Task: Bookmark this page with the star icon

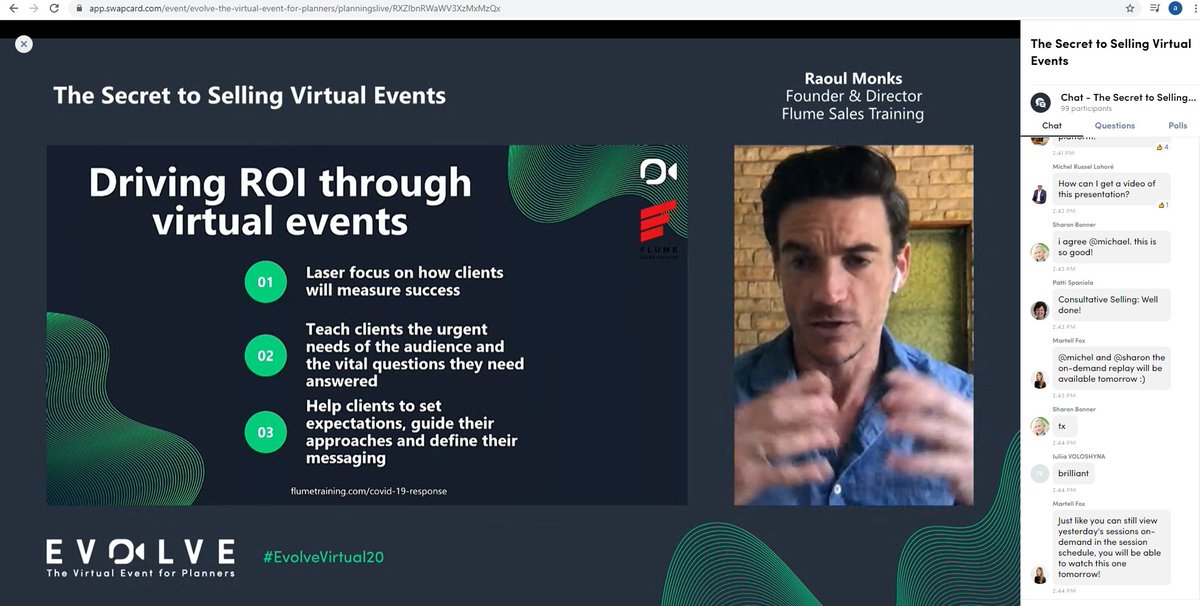Action: (x=1130, y=8)
